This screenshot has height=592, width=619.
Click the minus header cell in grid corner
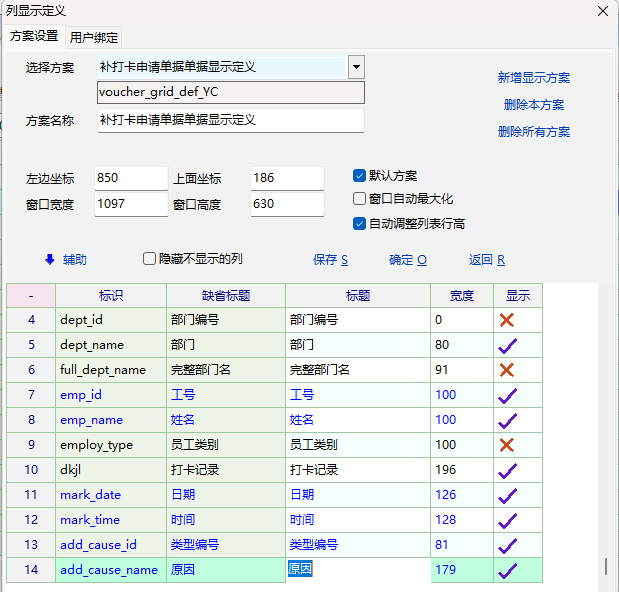pos(31,295)
